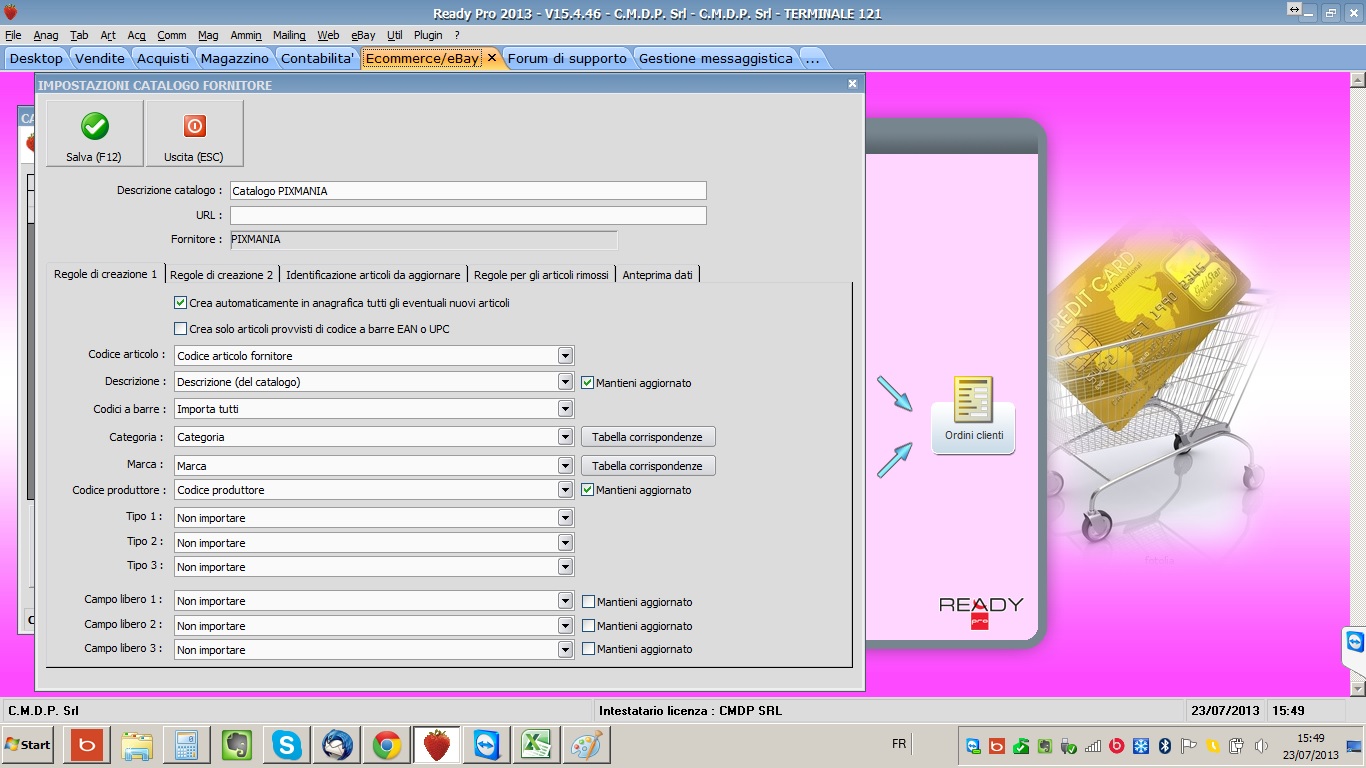Open the Campo libero 1 dropdown
Viewport: 1366px width, 768px height.
click(565, 601)
